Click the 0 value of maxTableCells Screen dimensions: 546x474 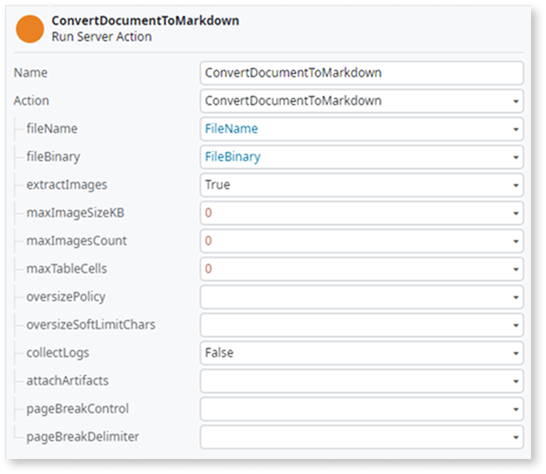[208, 269]
